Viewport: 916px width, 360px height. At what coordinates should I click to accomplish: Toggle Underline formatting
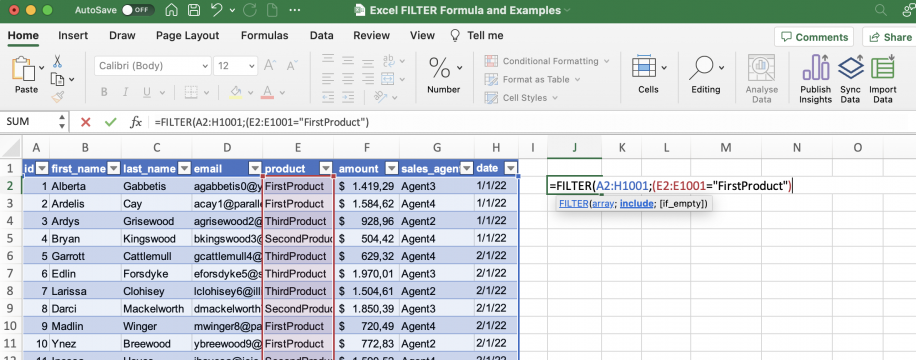click(x=147, y=92)
